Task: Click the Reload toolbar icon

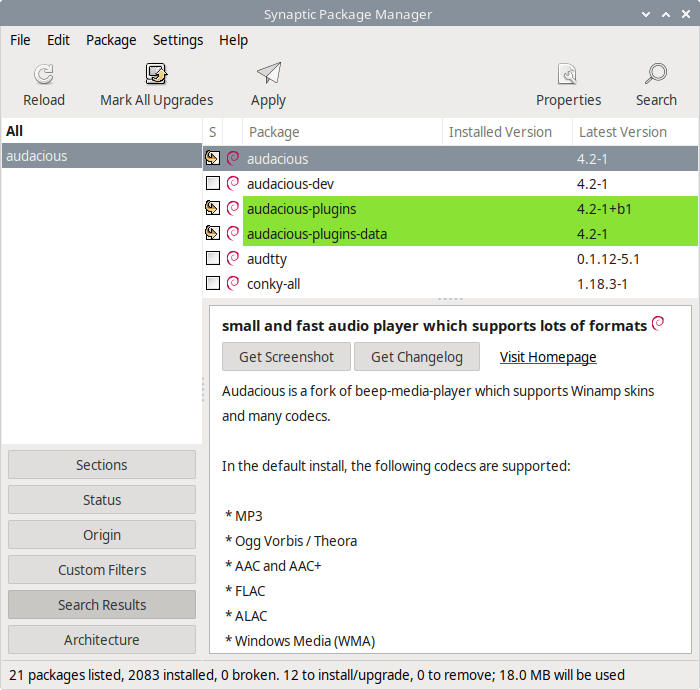Action: click(44, 74)
